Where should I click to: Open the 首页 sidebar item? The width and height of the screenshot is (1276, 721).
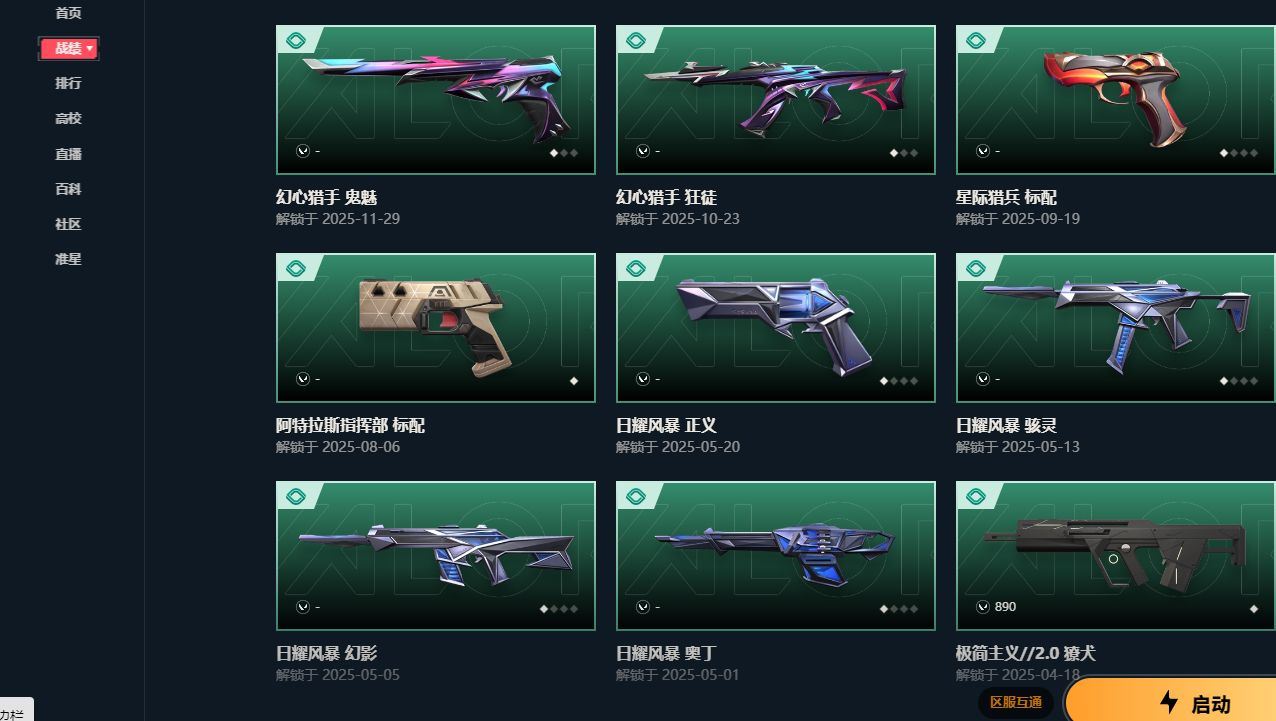(68, 13)
